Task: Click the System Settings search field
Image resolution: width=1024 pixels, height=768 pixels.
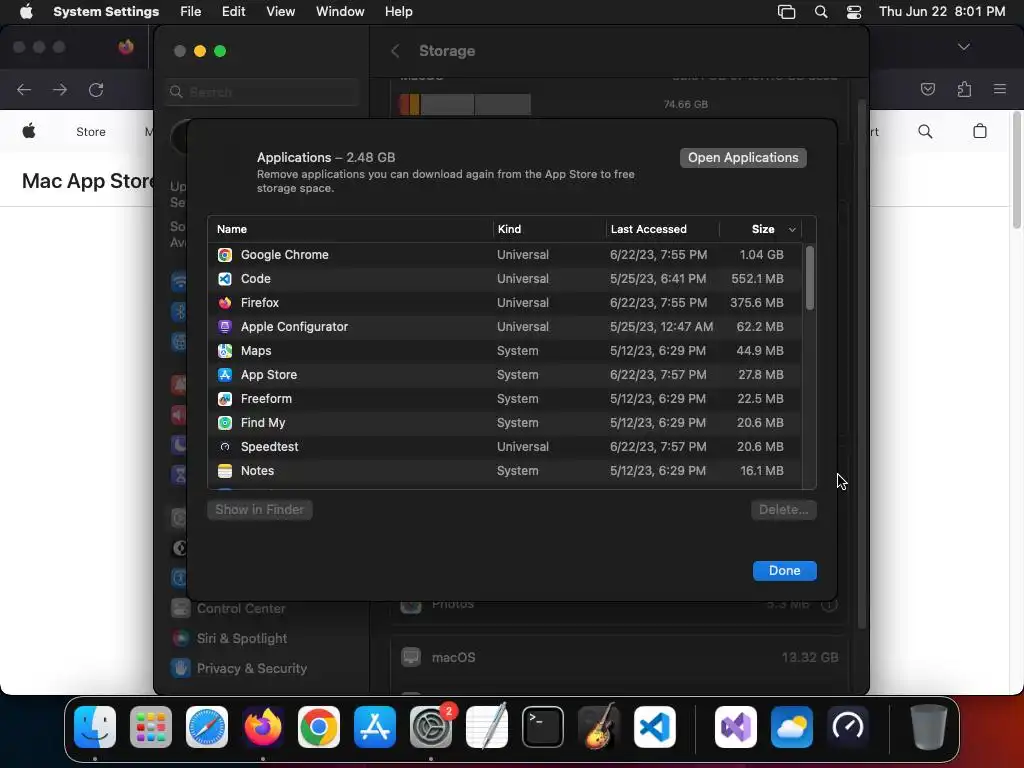Action: [x=262, y=92]
